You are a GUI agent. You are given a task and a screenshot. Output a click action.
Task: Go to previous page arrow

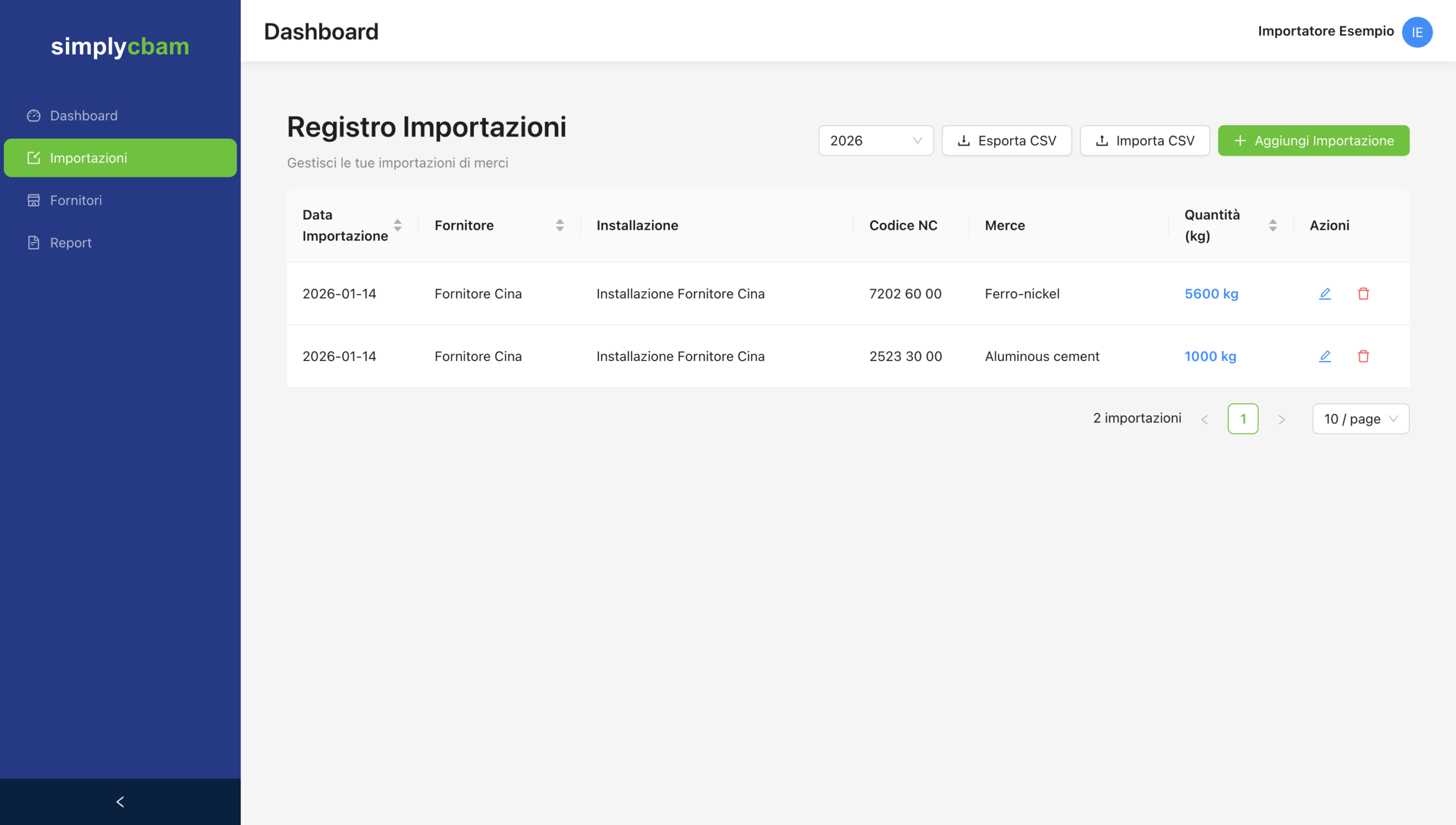[1205, 420]
